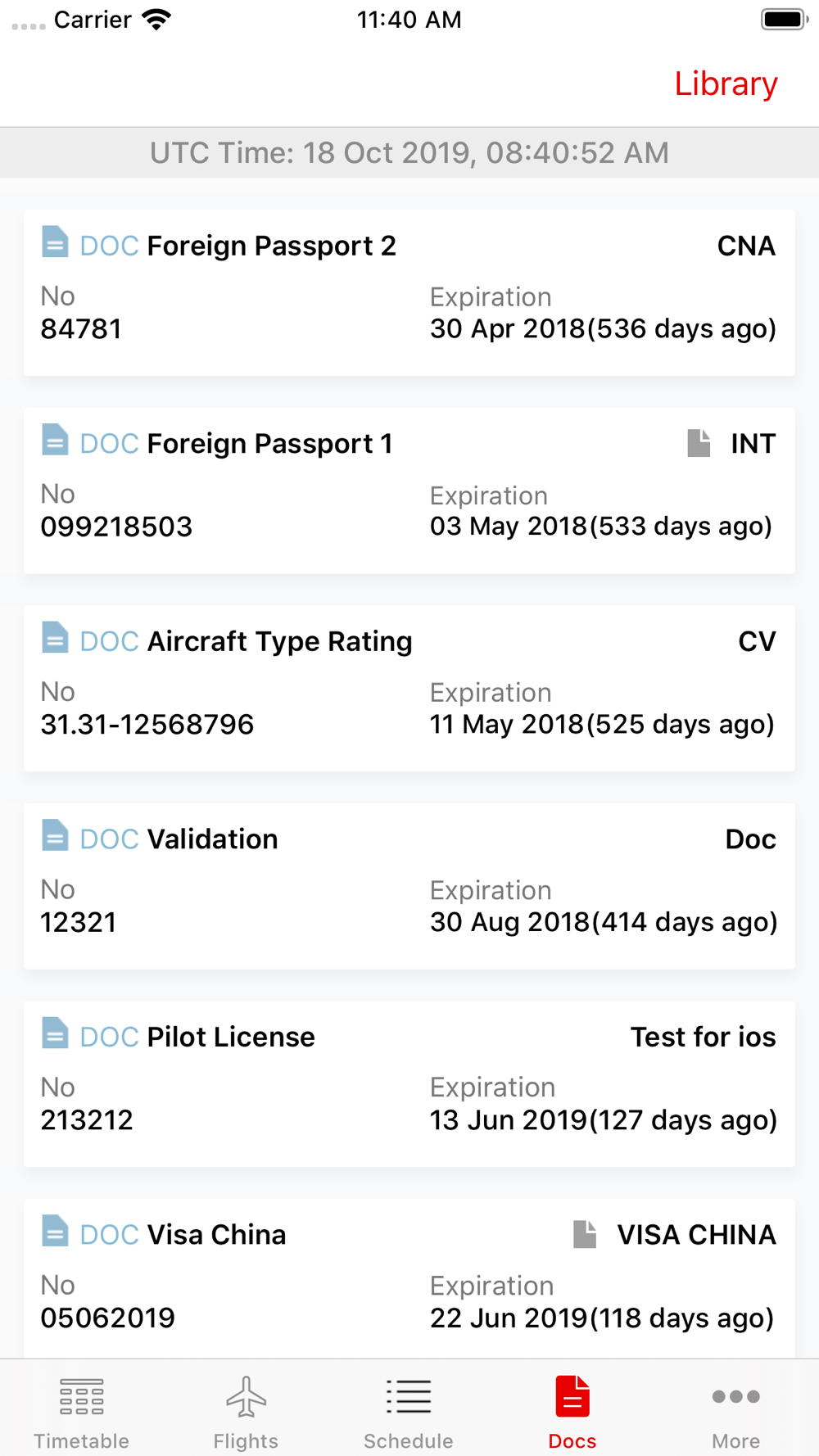The height and width of the screenshot is (1456, 819).
Task: Tap the Visa China attachment file icon
Action: tap(585, 1234)
